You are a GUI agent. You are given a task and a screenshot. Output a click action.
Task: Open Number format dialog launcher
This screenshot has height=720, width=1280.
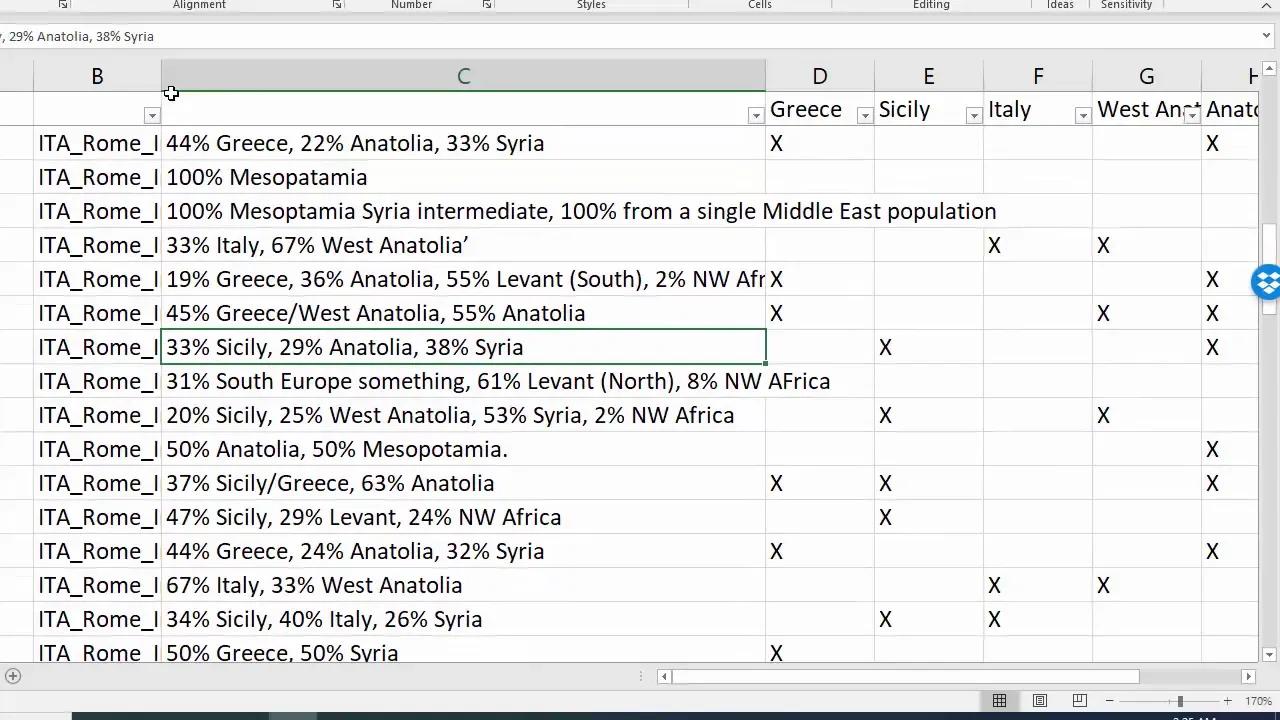[487, 5]
